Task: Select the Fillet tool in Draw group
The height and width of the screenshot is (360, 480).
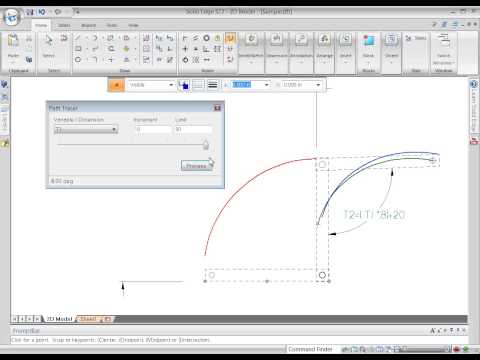Action: (95, 60)
